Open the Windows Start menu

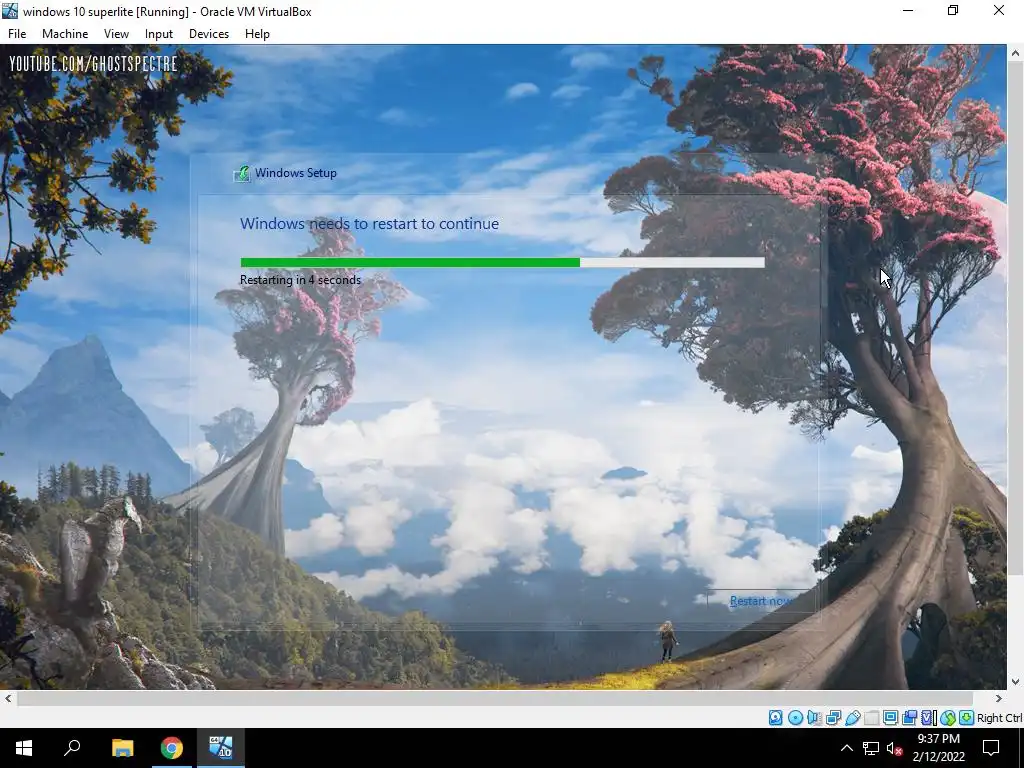(24, 748)
